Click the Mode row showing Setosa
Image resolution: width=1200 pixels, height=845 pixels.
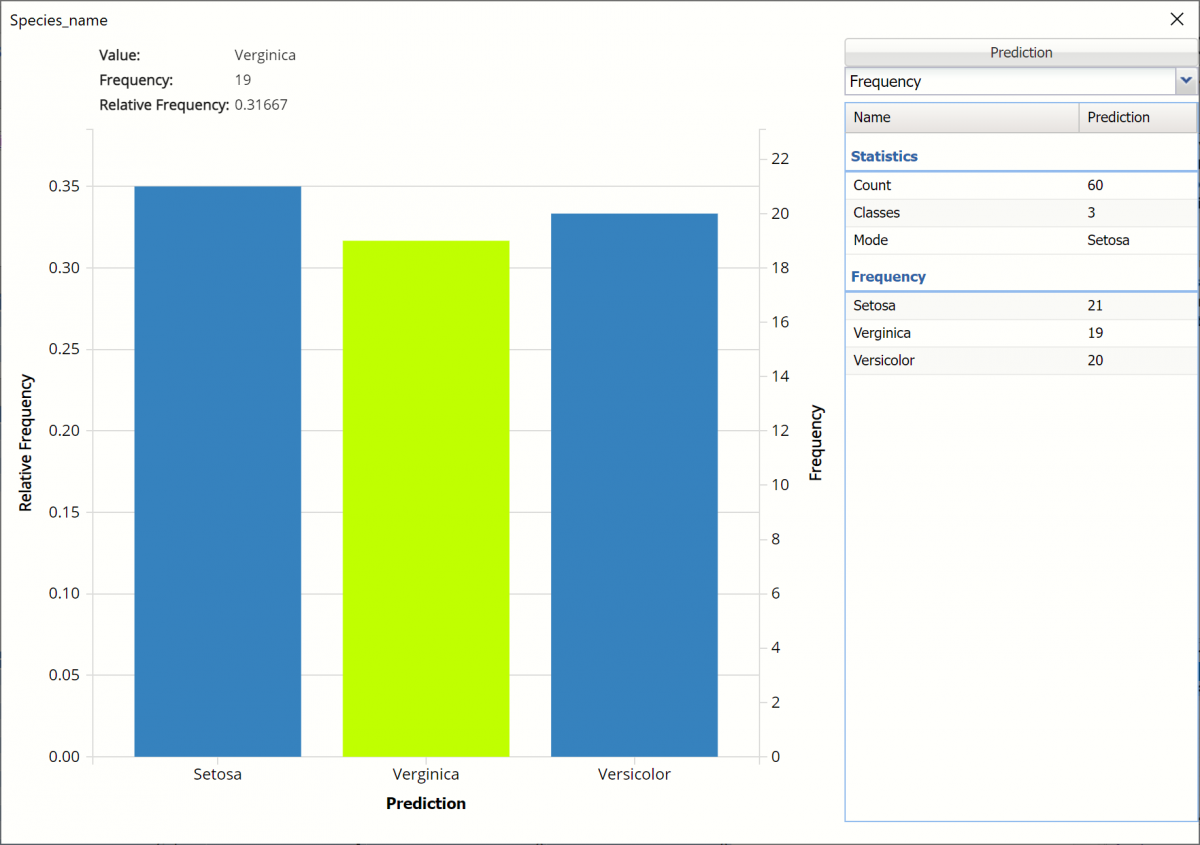pos(1020,240)
